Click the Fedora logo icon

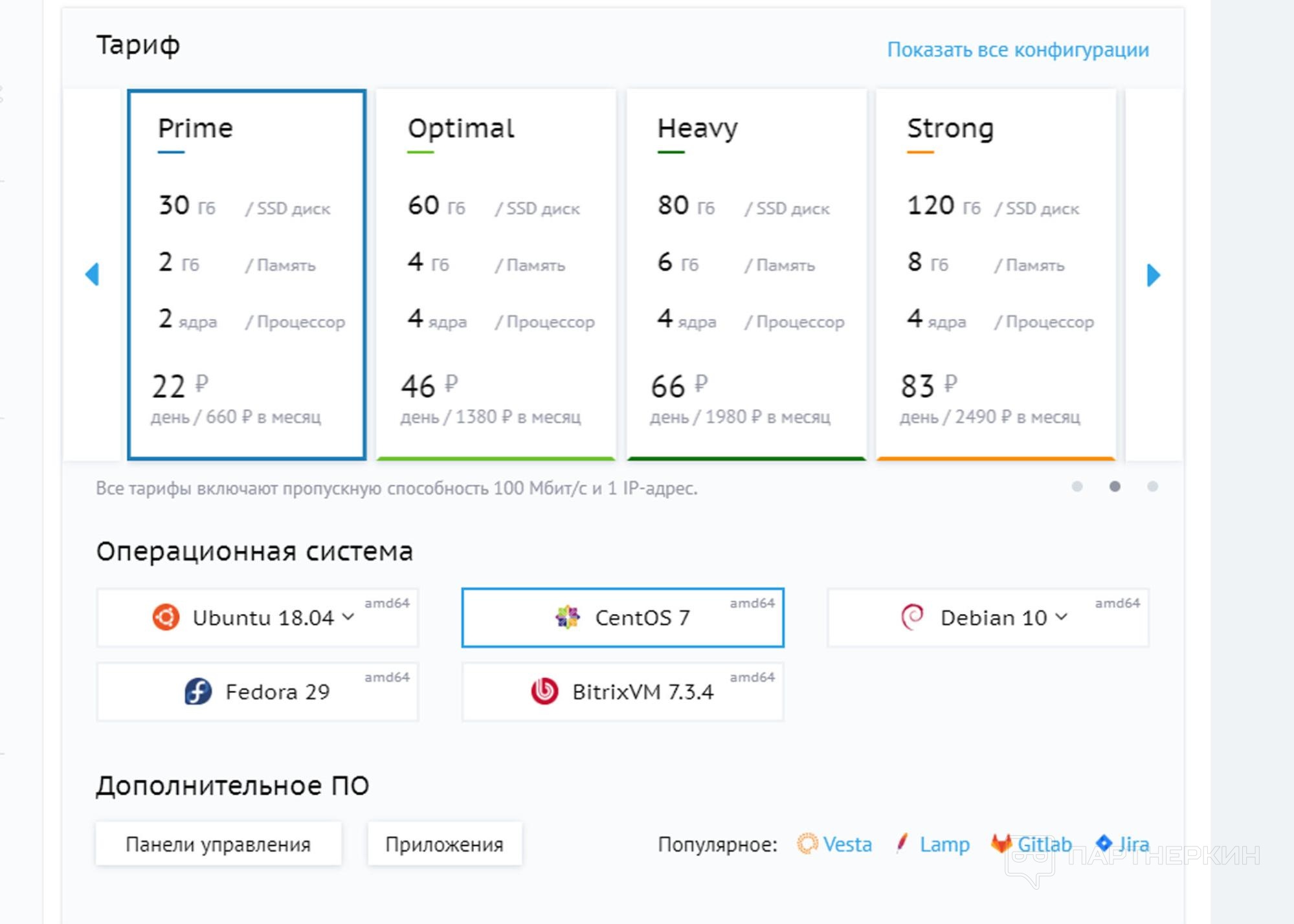coord(198,692)
